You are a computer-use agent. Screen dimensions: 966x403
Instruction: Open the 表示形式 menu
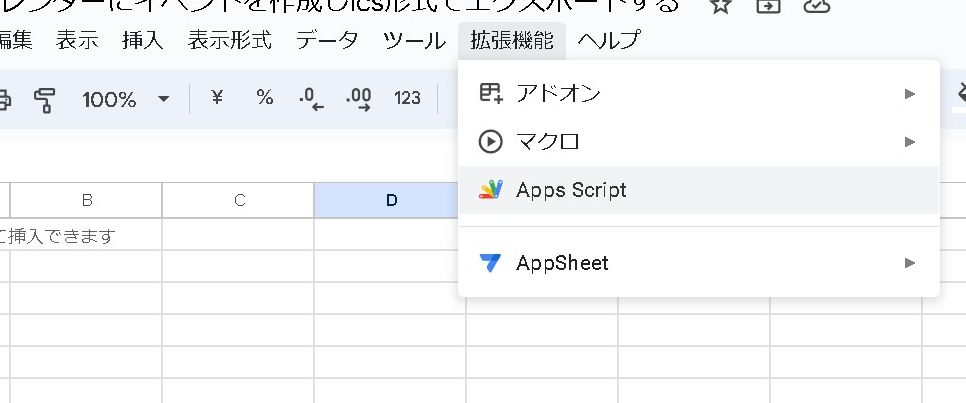click(x=229, y=41)
